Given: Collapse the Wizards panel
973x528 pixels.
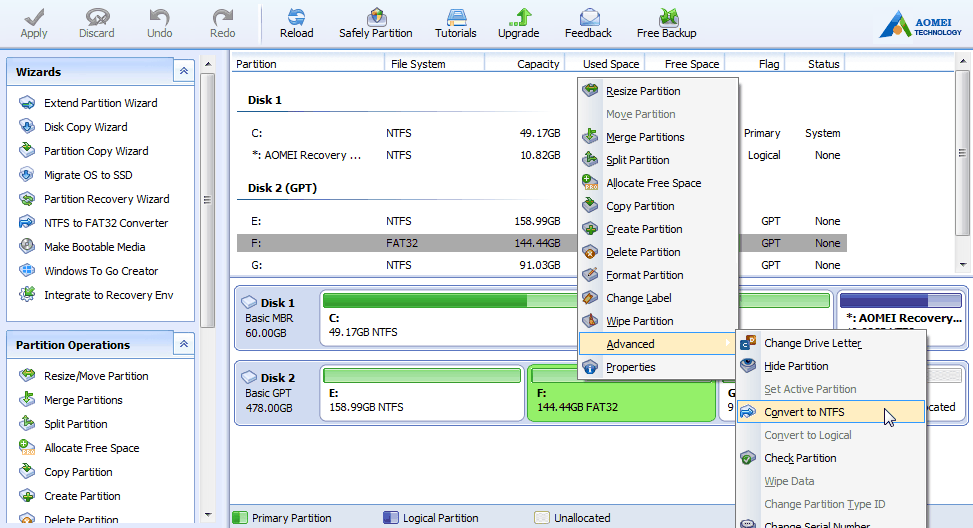Looking at the screenshot, I should click(x=184, y=71).
